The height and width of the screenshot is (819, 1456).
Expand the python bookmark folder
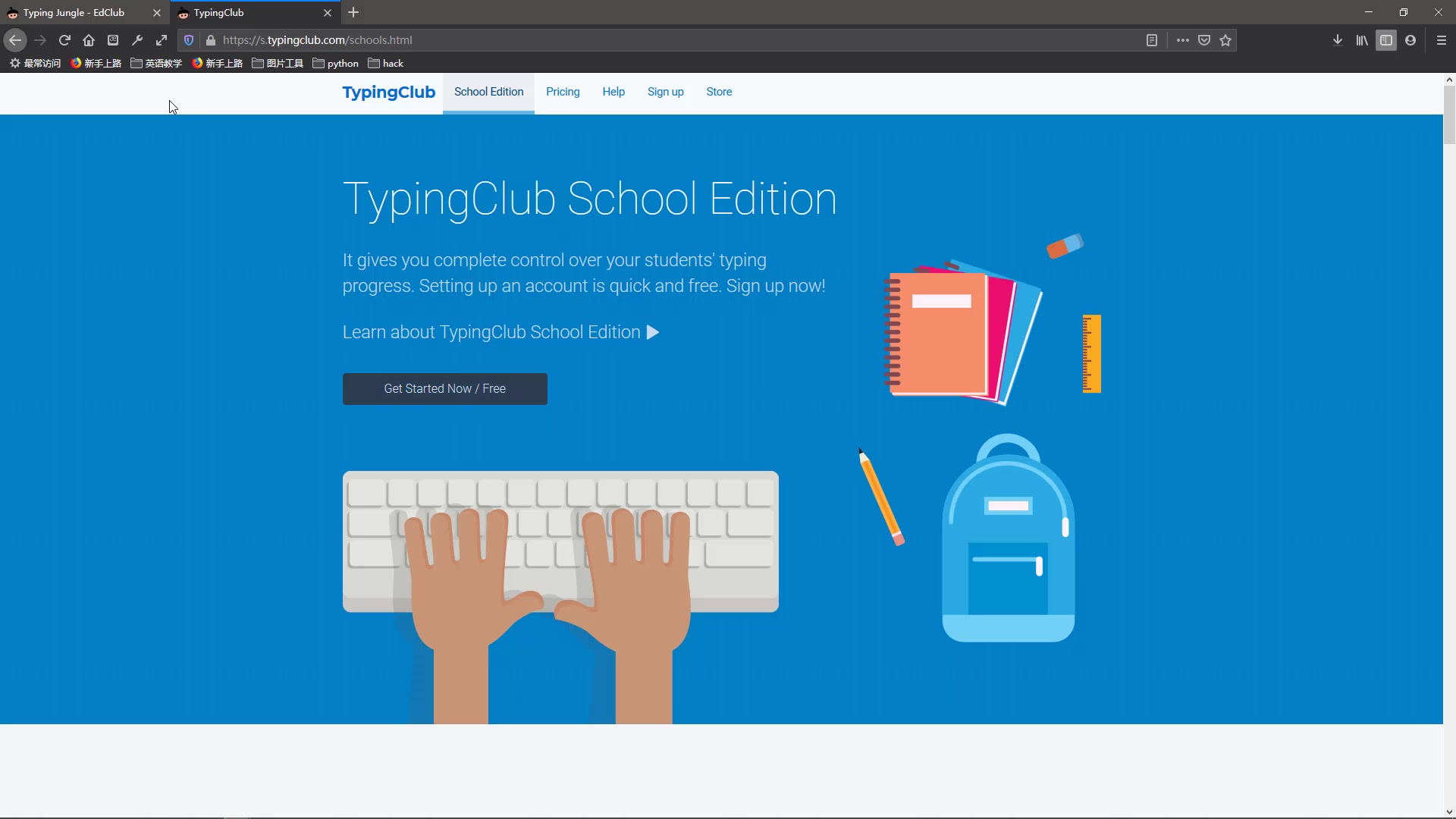point(335,64)
